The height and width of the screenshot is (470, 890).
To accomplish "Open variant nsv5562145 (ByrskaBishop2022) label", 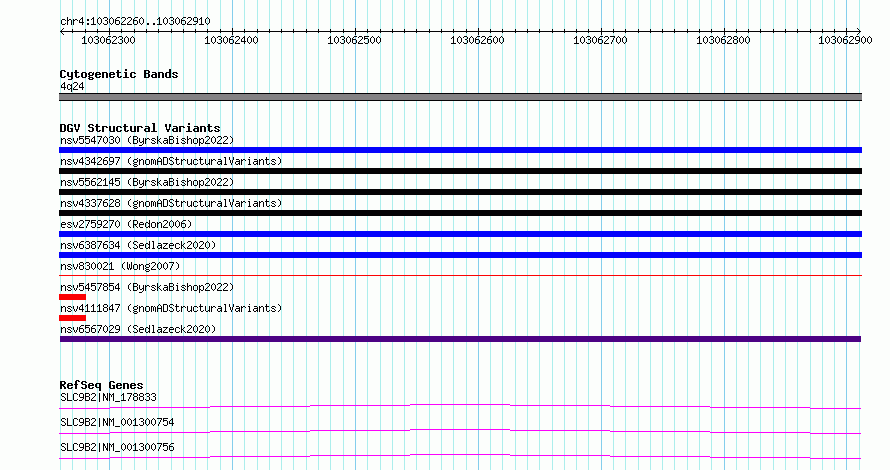I will [x=147, y=182].
